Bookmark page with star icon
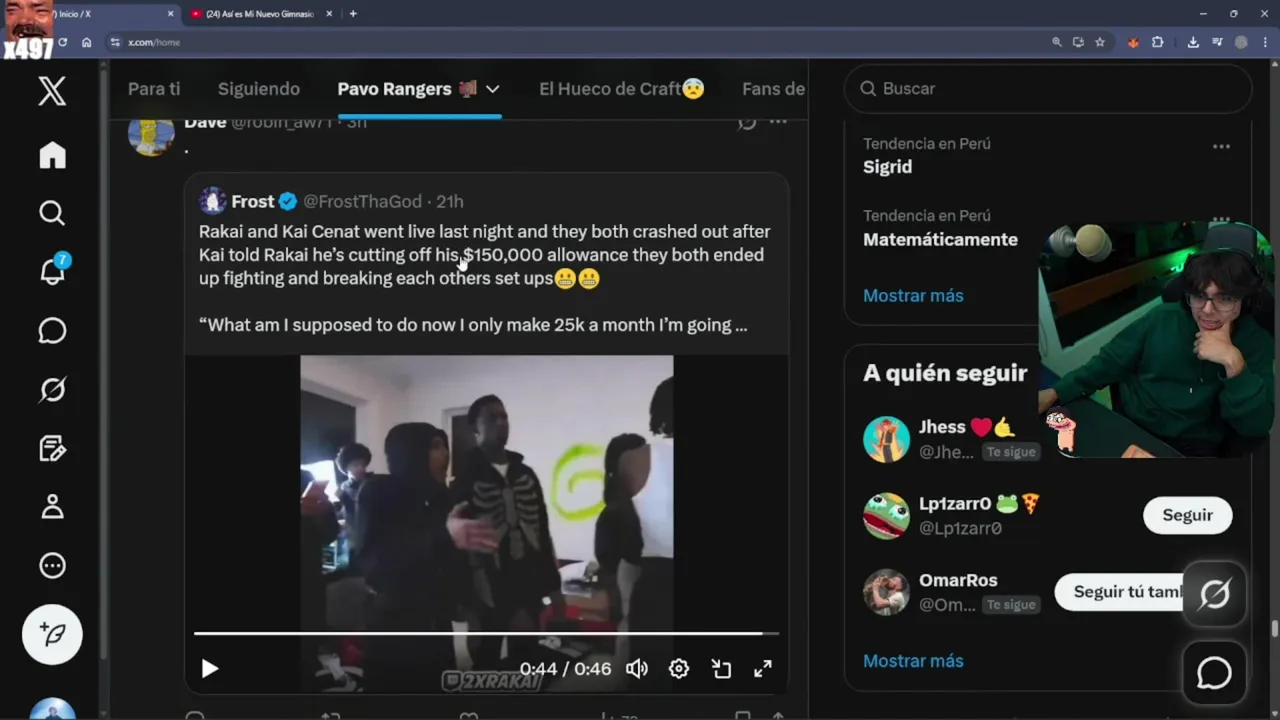1280x720 pixels. pyautogui.click(x=1100, y=42)
